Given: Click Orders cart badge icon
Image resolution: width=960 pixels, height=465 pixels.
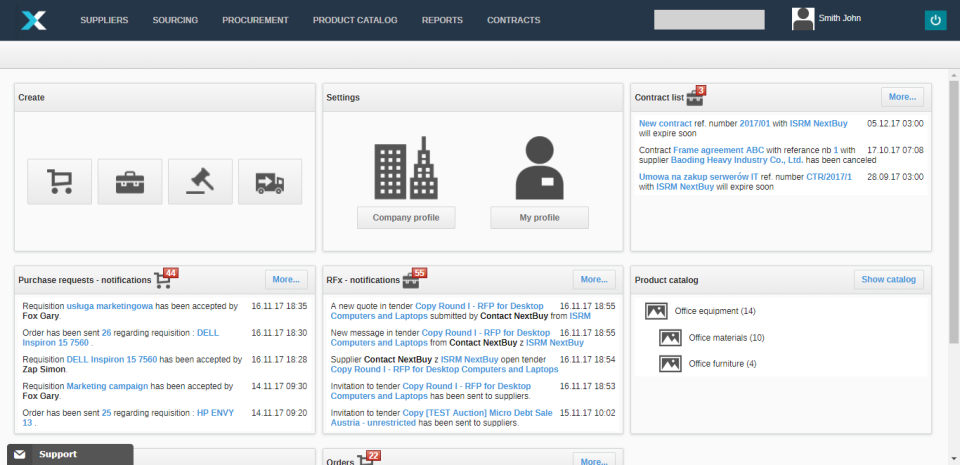Looking at the screenshot, I should [x=369, y=459].
